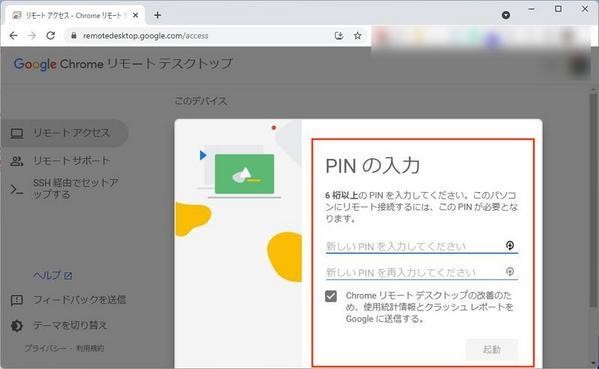The height and width of the screenshot is (369, 599).
Task: Click the 新しい PIN を再入力してください field
Action: pyautogui.click(x=421, y=272)
